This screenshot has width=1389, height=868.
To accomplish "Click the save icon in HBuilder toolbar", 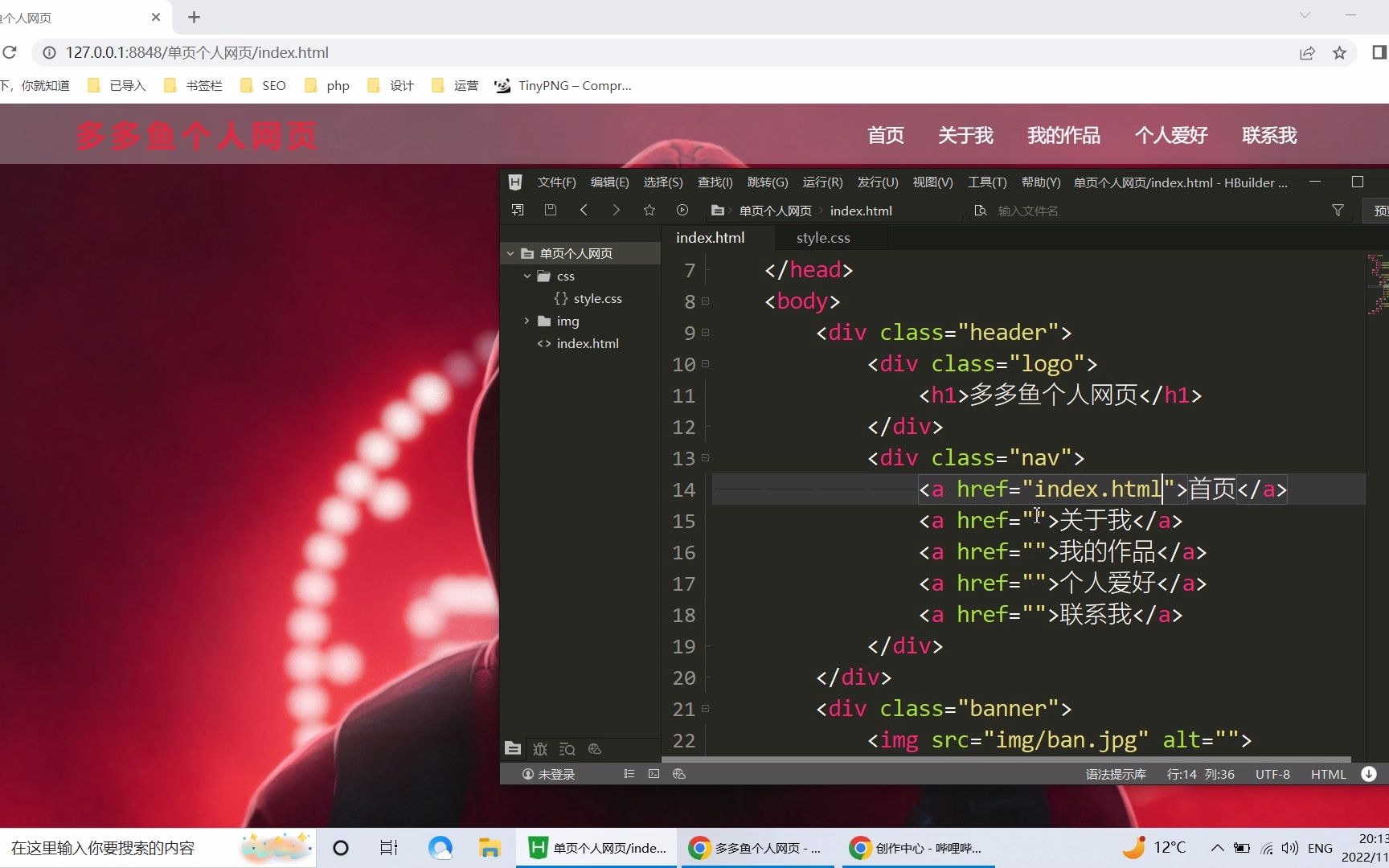I will coord(551,211).
